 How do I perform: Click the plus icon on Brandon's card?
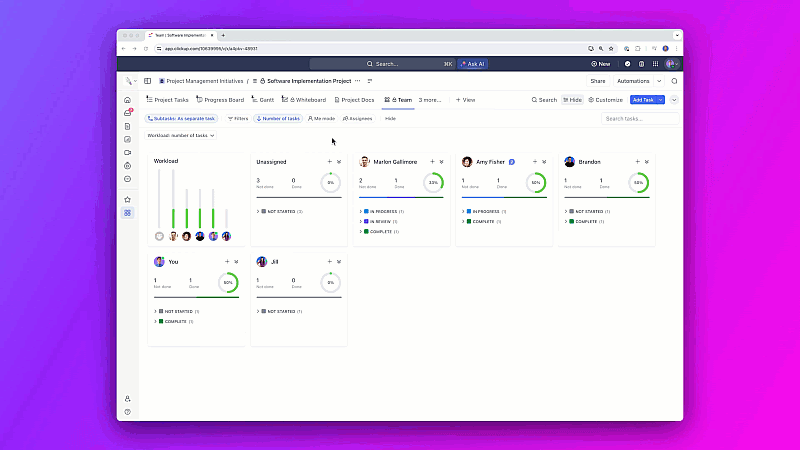click(x=637, y=162)
